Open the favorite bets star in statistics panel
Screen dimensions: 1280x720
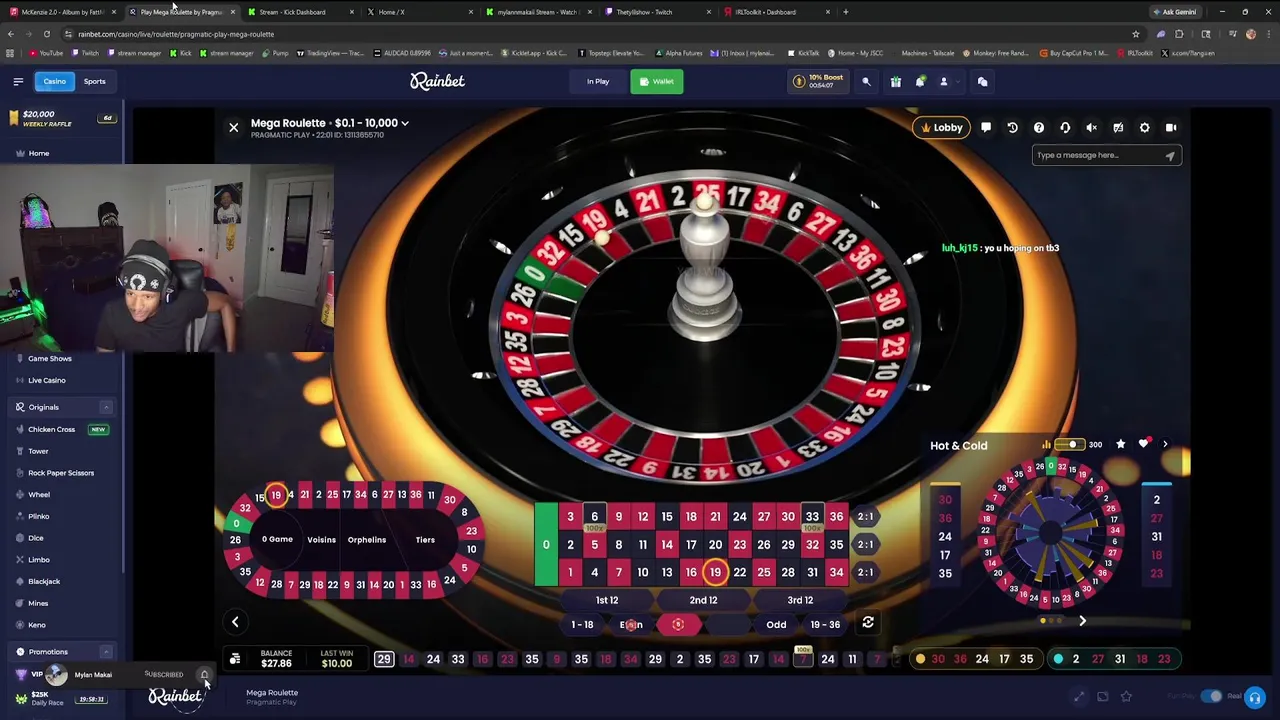click(1120, 444)
